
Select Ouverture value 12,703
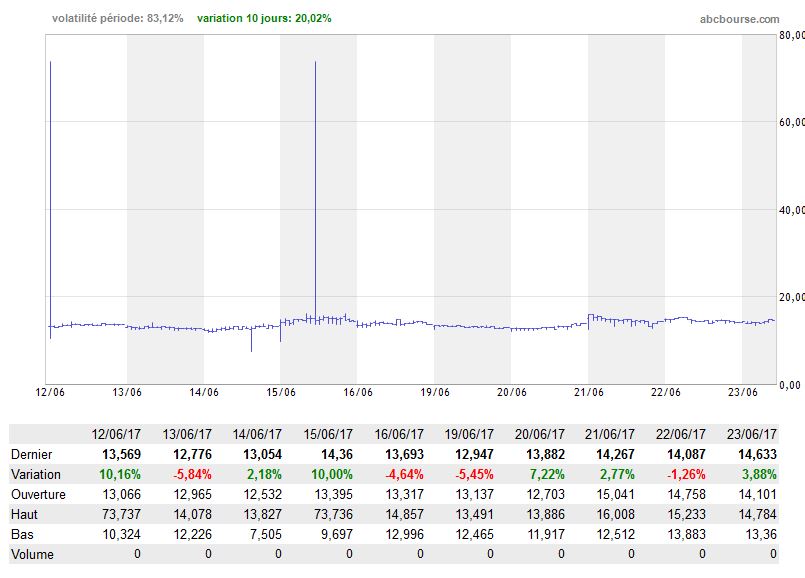(545, 494)
